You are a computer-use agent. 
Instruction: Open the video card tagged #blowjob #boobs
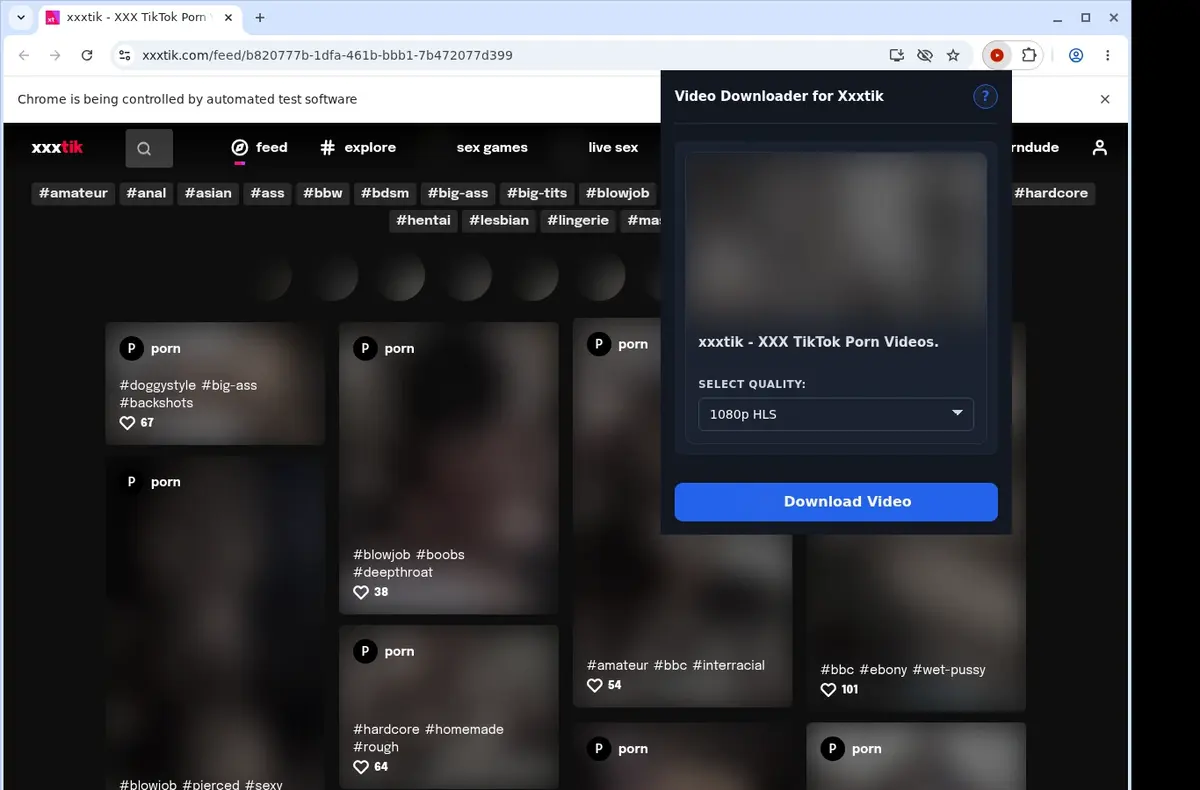(x=448, y=468)
